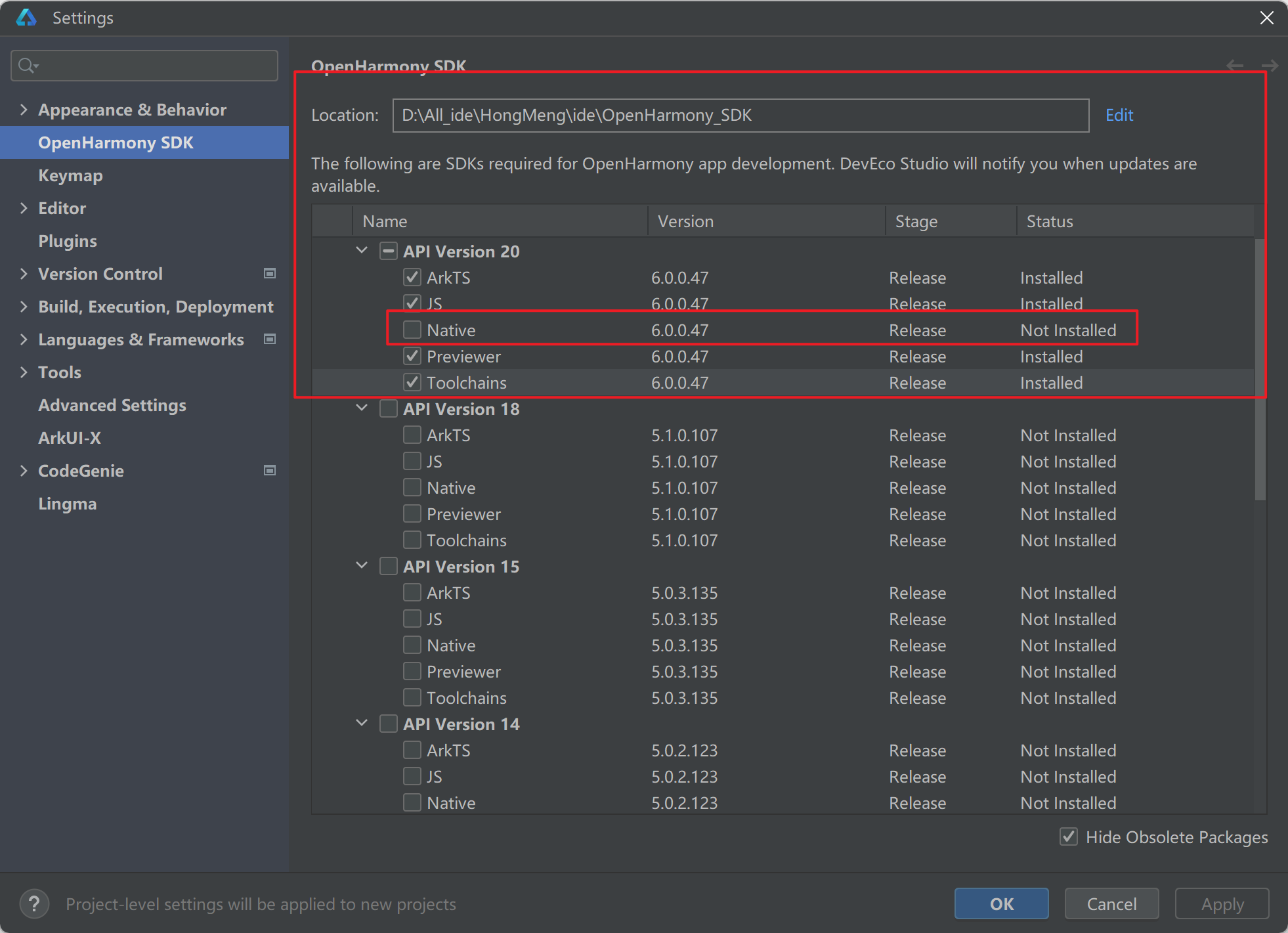
Task: Click the forward navigation arrow
Action: coord(1270,66)
